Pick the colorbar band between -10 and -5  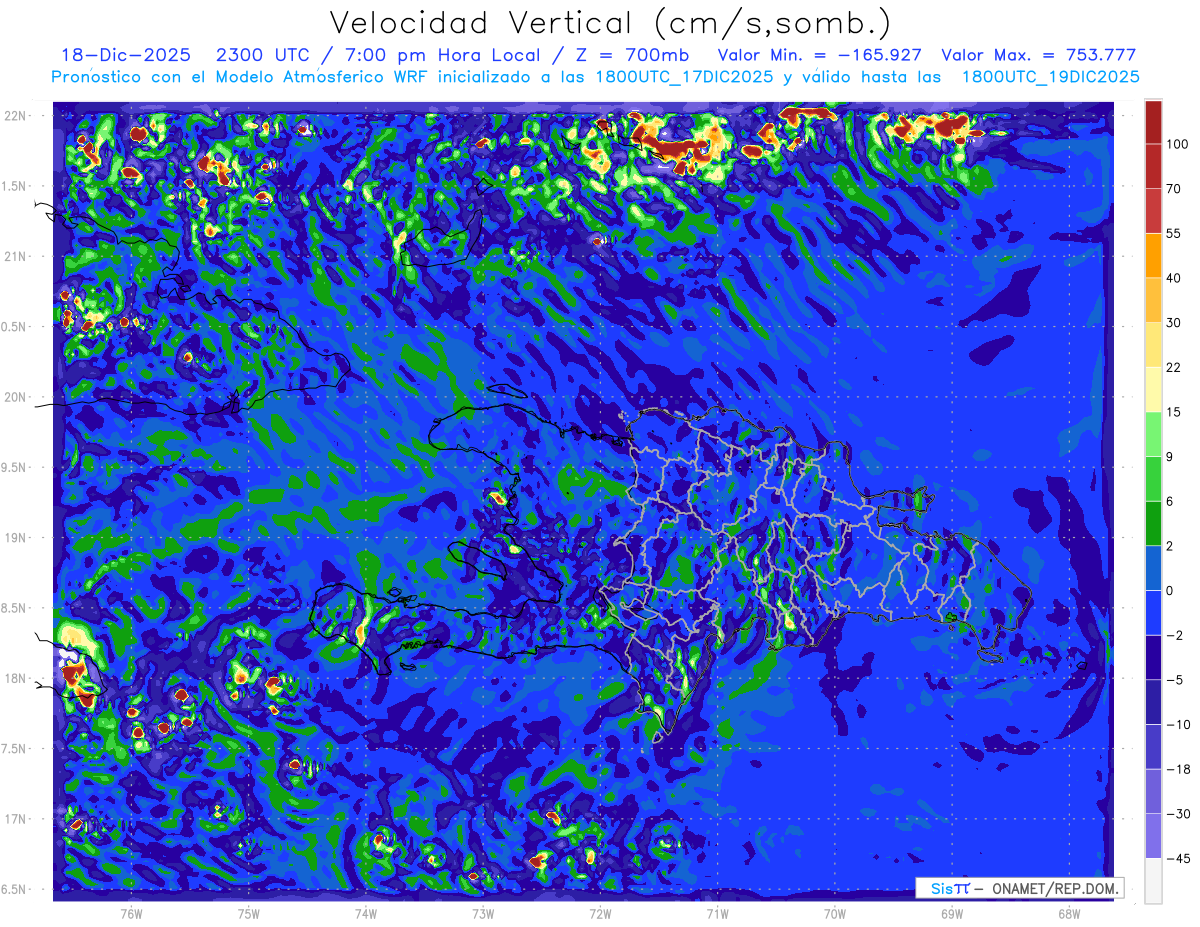click(x=1153, y=701)
